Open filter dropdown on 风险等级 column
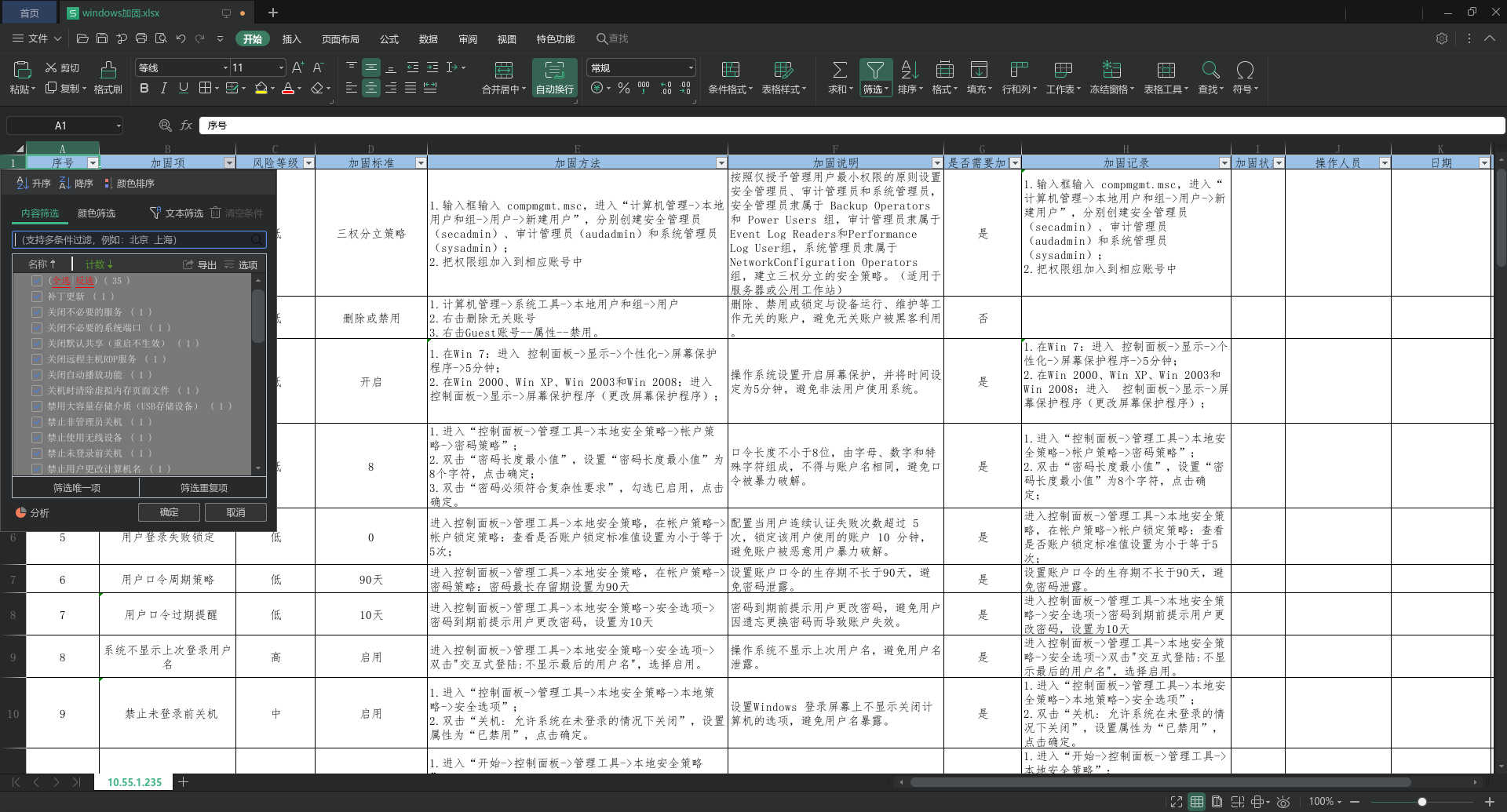 308,163
